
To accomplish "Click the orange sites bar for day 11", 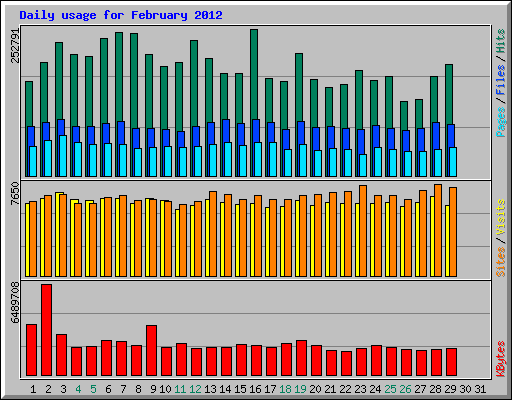I will (183, 240).
